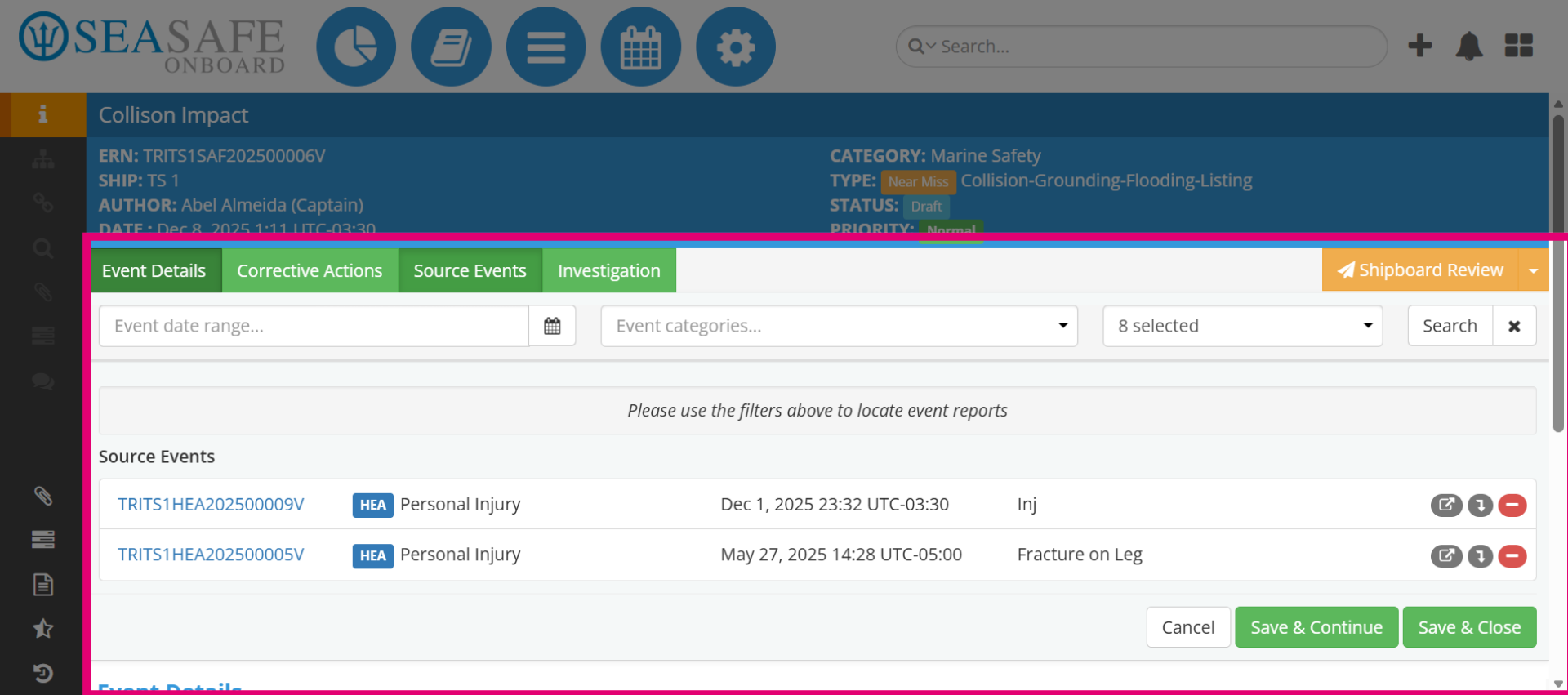Open the settings gear icon
Viewport: 1568px width, 695px height.
[x=735, y=47]
